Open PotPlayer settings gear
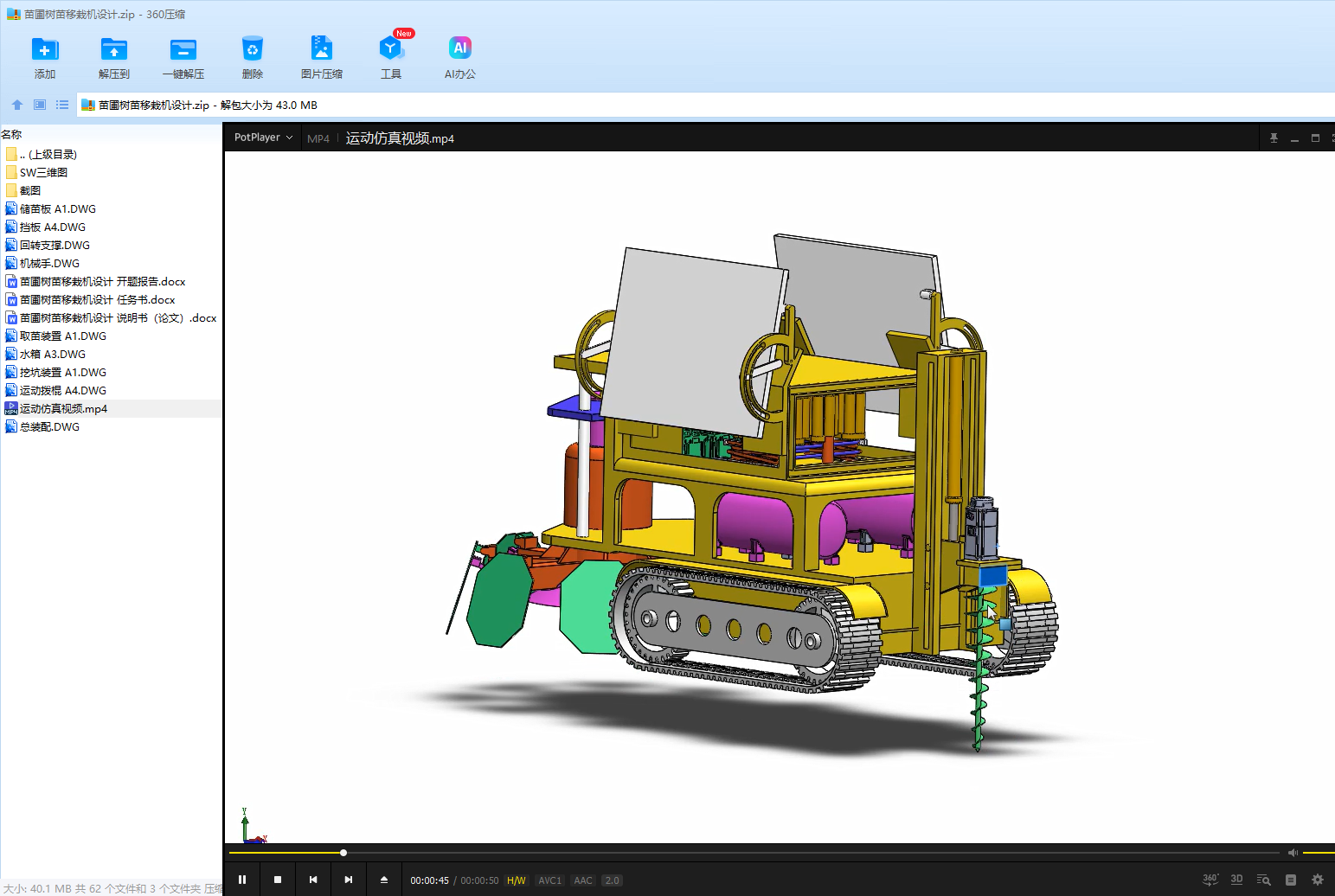 click(x=1318, y=880)
